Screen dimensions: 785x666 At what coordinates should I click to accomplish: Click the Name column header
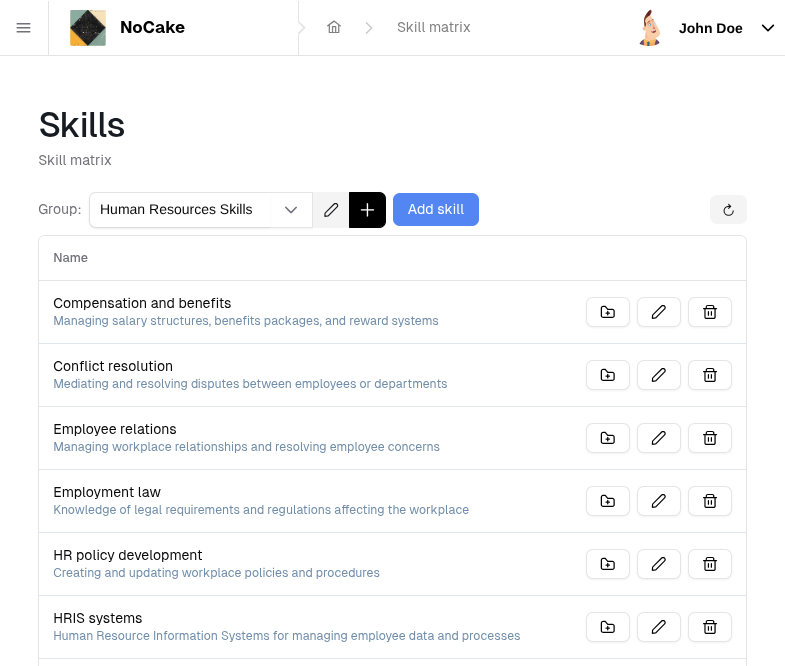tap(71, 258)
